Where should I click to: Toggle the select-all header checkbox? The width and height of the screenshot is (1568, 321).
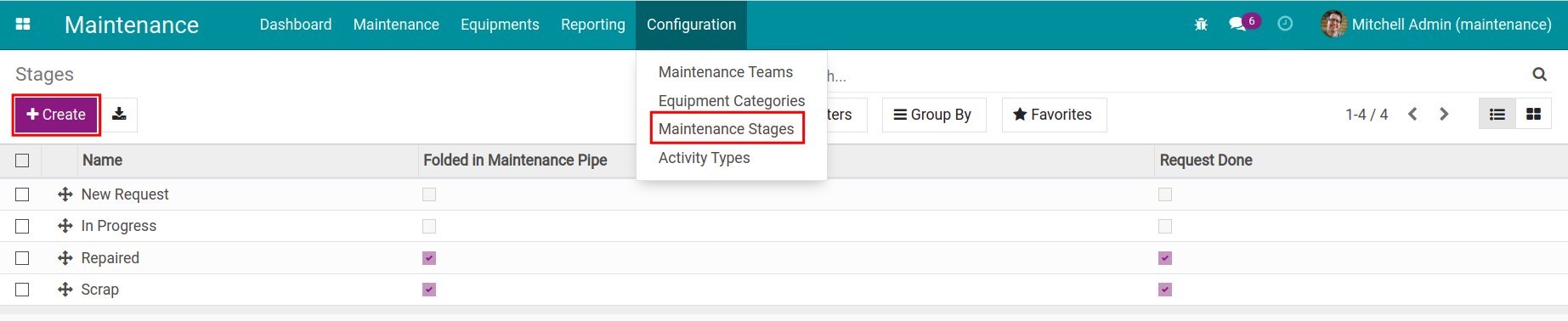coord(22,160)
